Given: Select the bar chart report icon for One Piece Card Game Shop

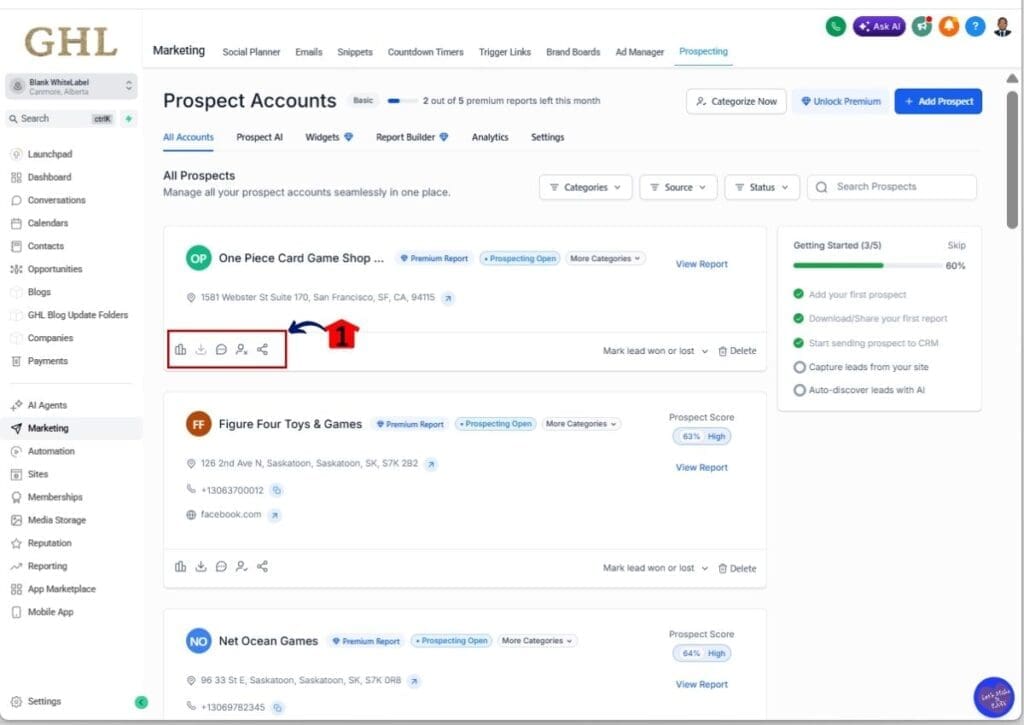Looking at the screenshot, I should pyautogui.click(x=180, y=349).
